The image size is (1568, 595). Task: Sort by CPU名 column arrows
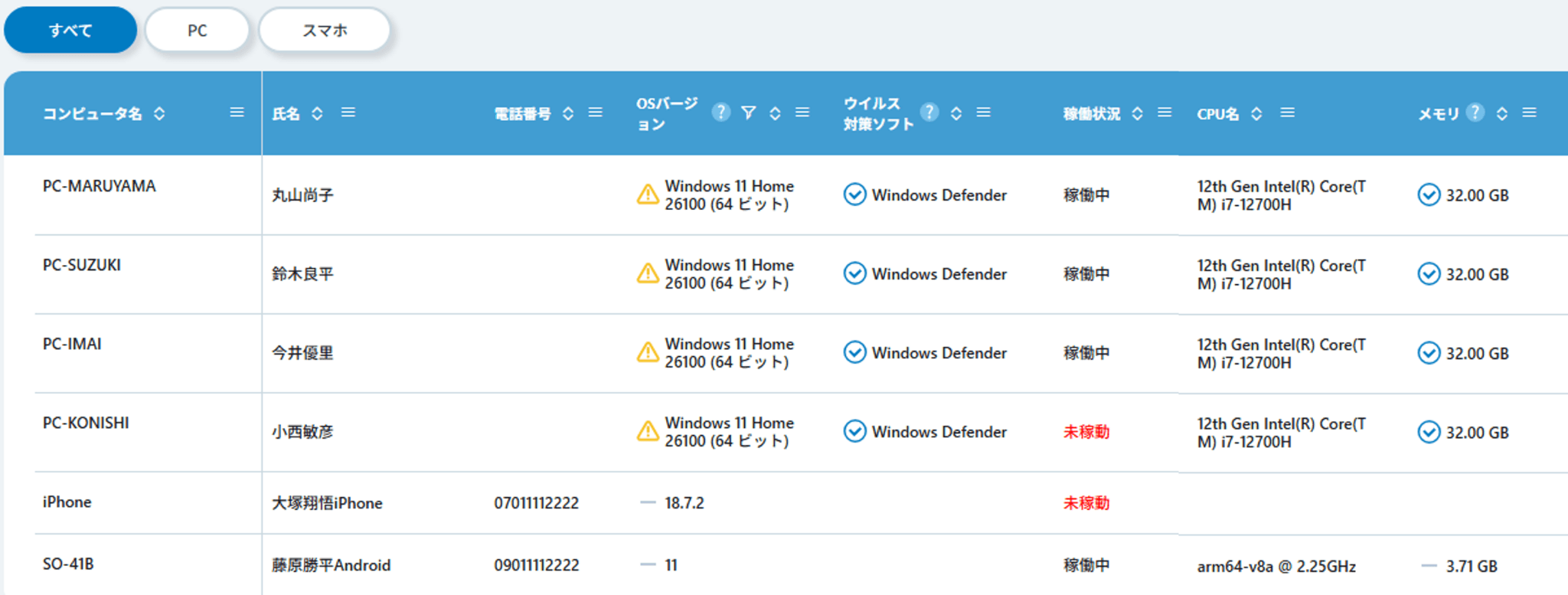point(1256,113)
